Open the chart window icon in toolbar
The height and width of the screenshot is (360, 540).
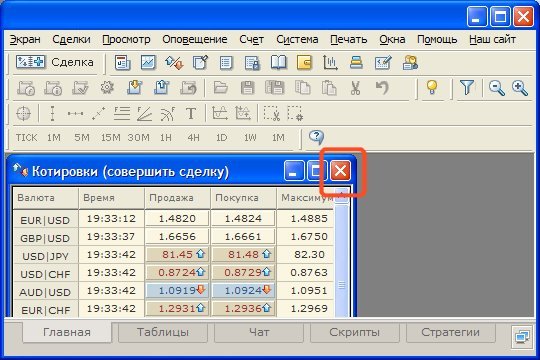[148, 63]
